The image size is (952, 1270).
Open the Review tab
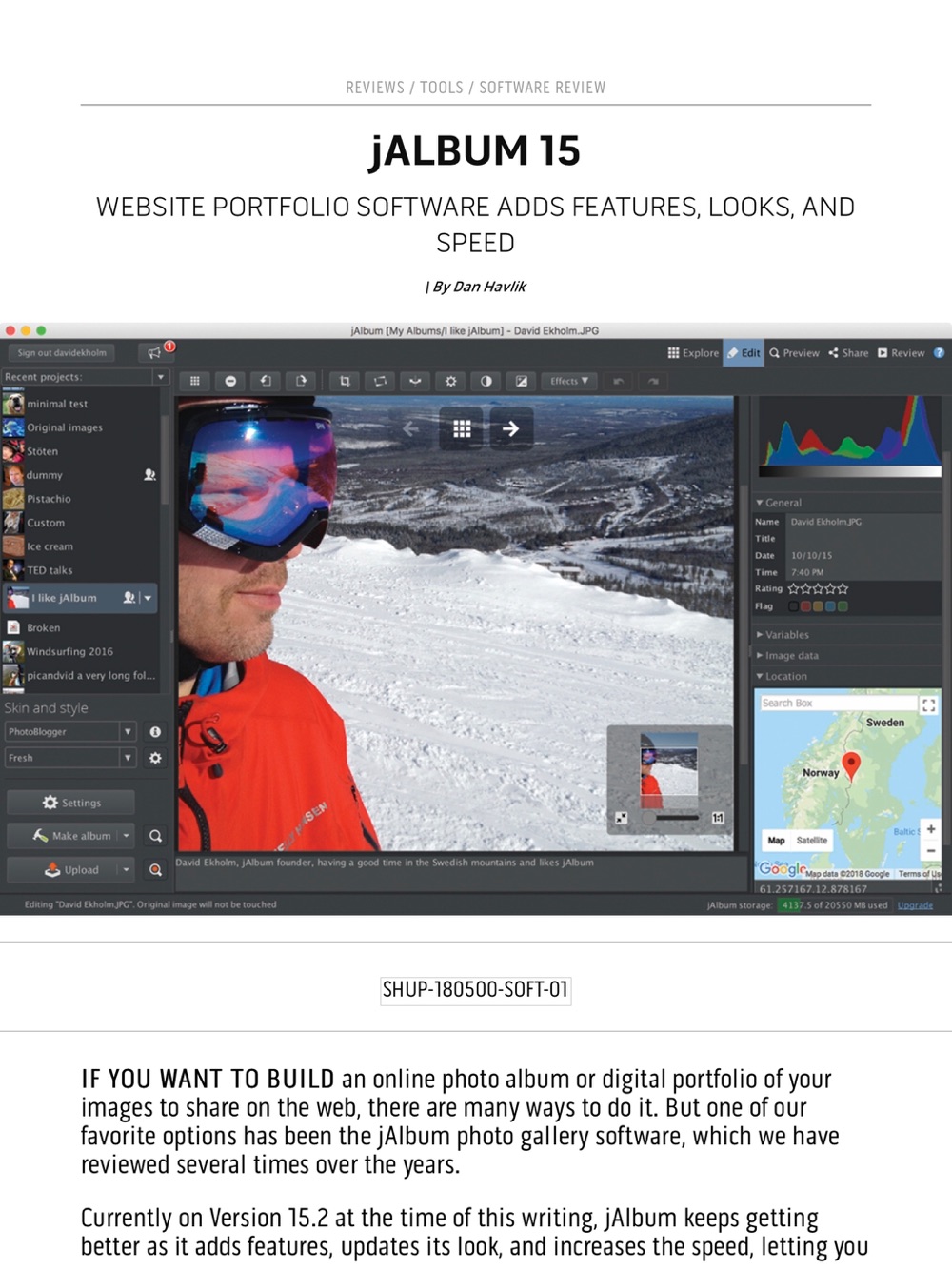point(901,352)
